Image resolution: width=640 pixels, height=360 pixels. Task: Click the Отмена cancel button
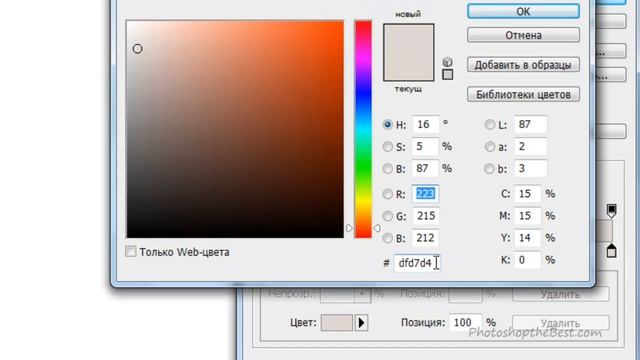pos(523,35)
